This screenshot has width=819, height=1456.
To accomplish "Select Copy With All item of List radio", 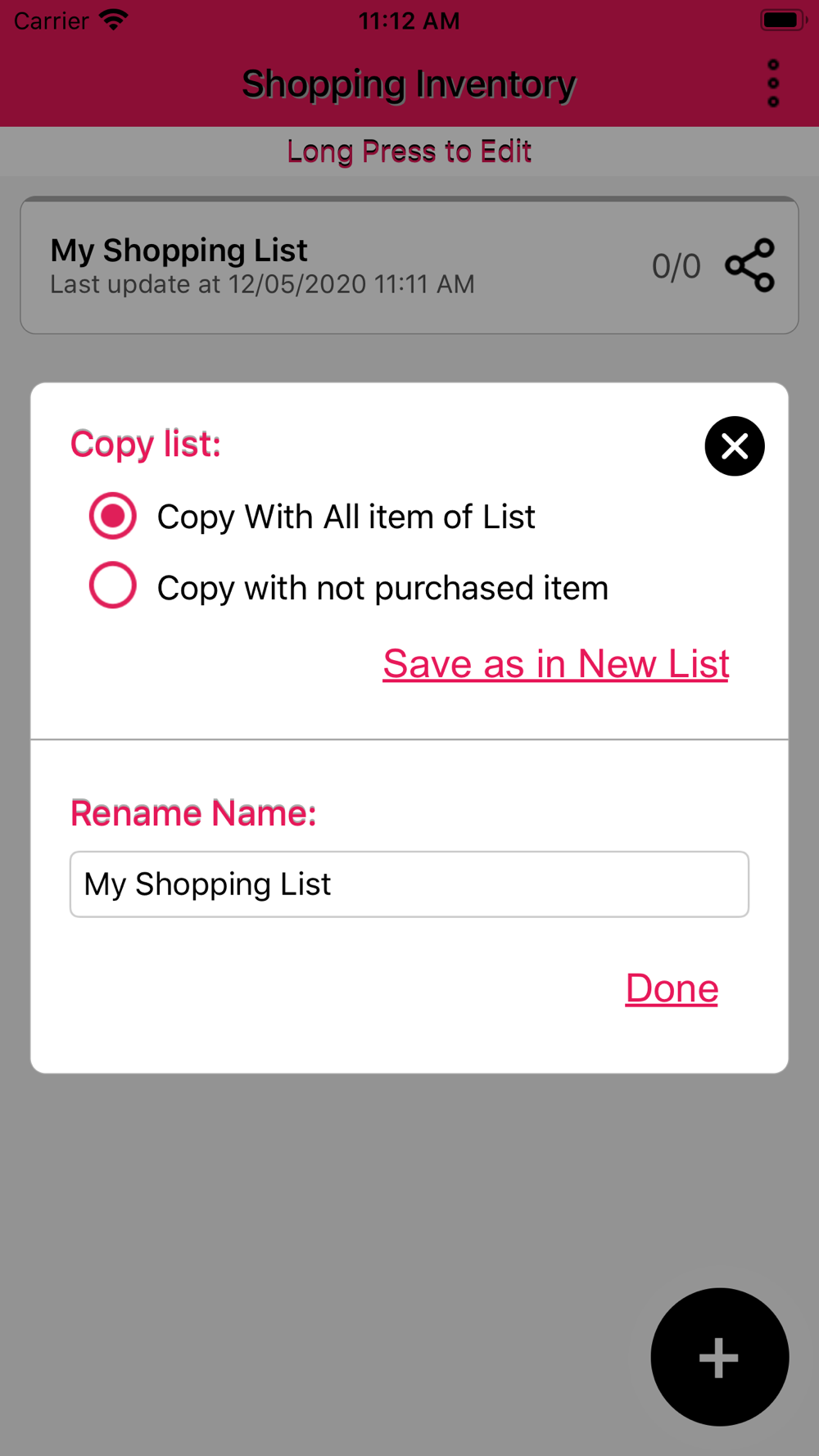I will click(x=113, y=516).
